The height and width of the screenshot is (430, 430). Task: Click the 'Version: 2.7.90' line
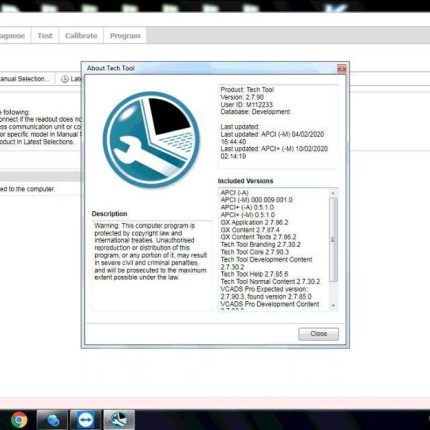tap(242, 97)
